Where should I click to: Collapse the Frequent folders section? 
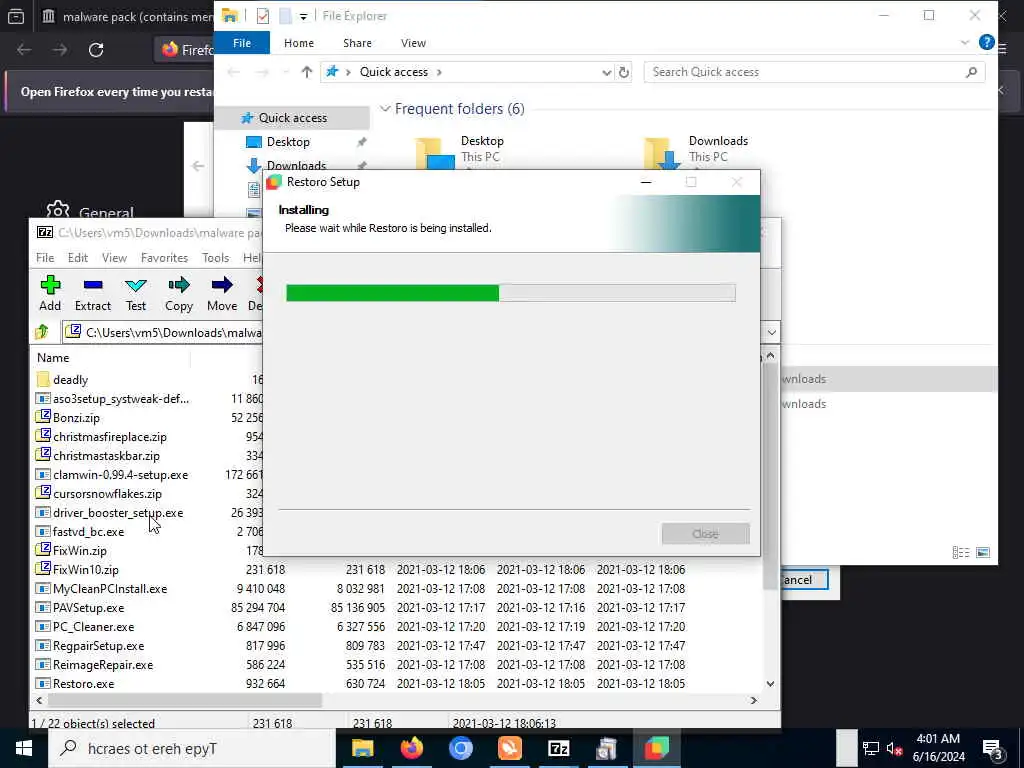(385, 108)
